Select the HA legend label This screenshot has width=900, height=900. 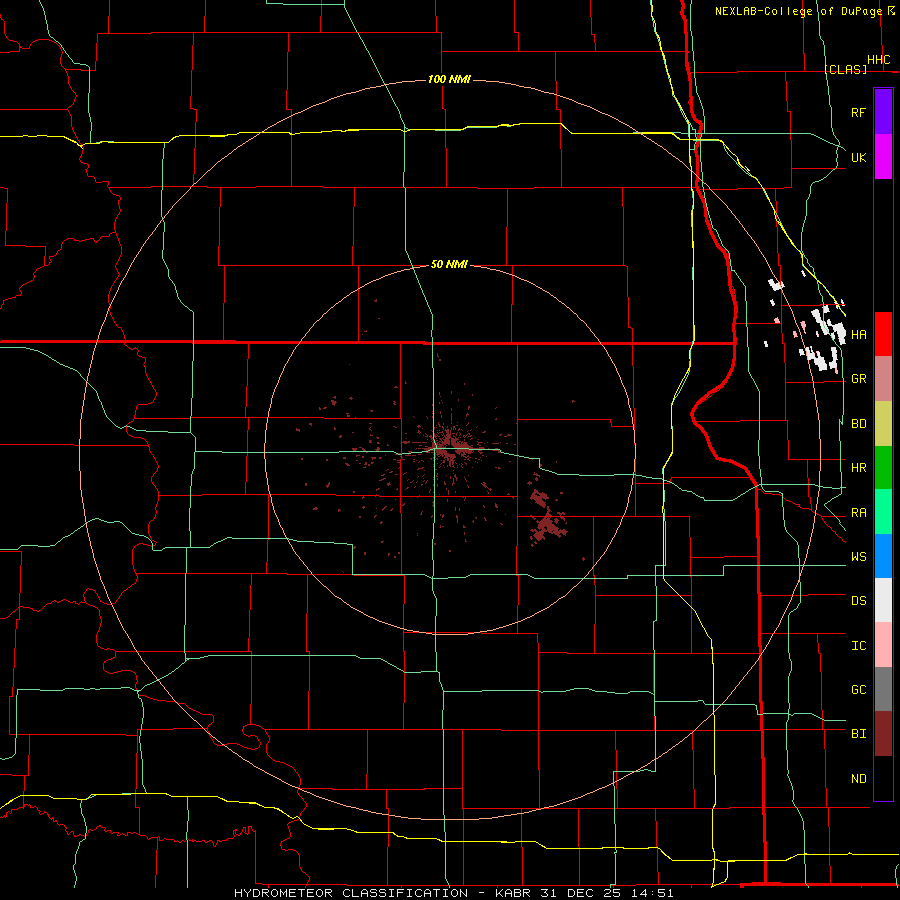coord(858,334)
